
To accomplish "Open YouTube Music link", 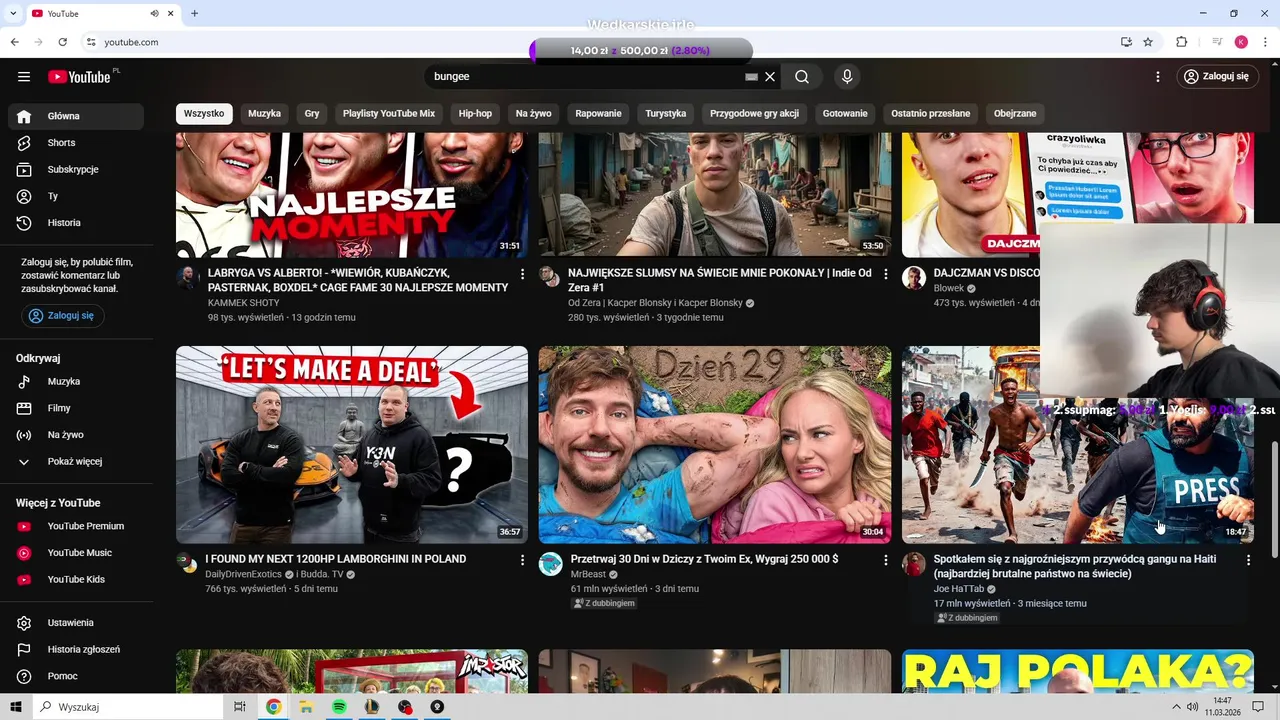I will click(x=76, y=553).
